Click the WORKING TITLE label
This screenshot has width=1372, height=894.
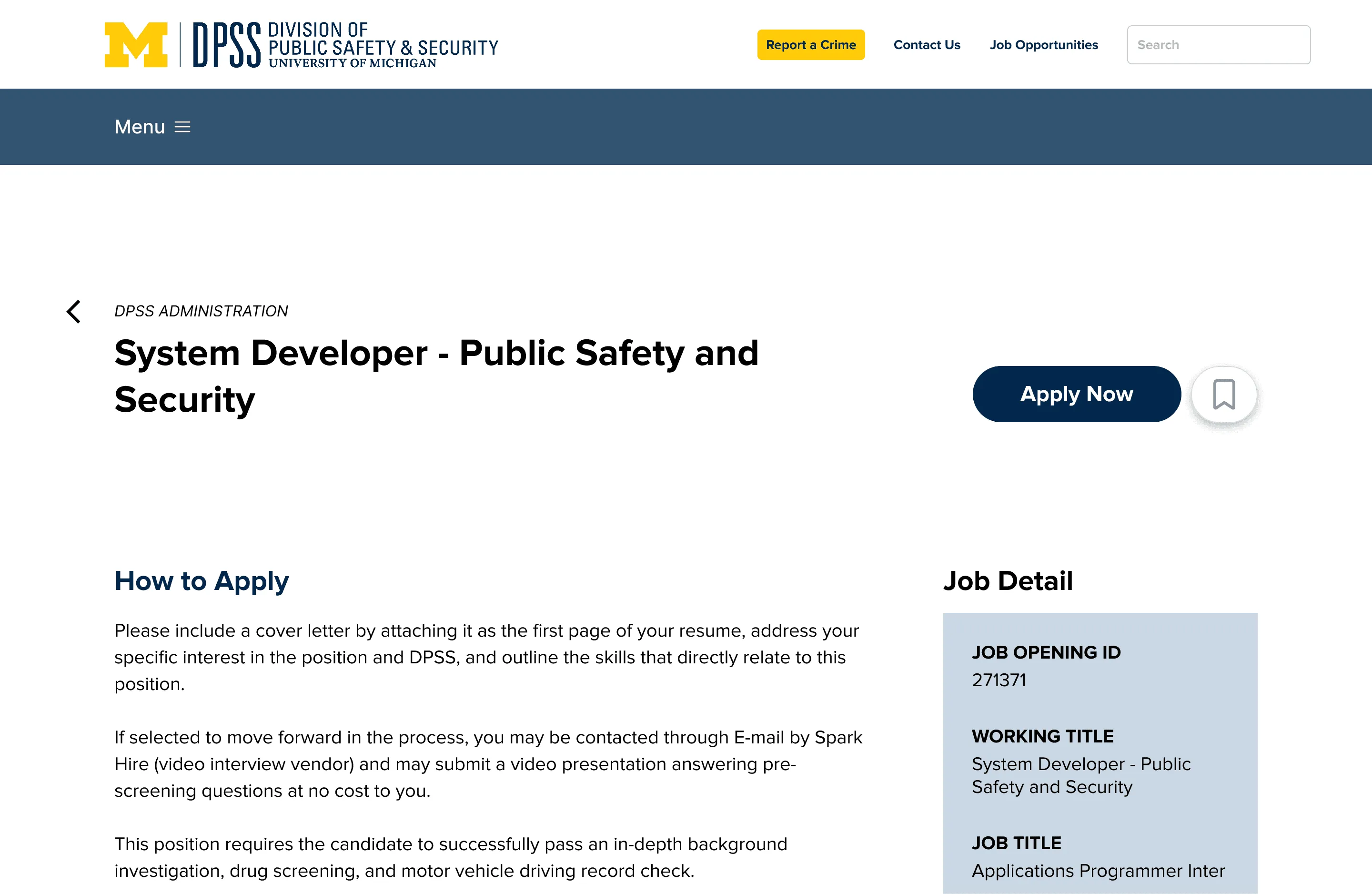(x=1042, y=737)
